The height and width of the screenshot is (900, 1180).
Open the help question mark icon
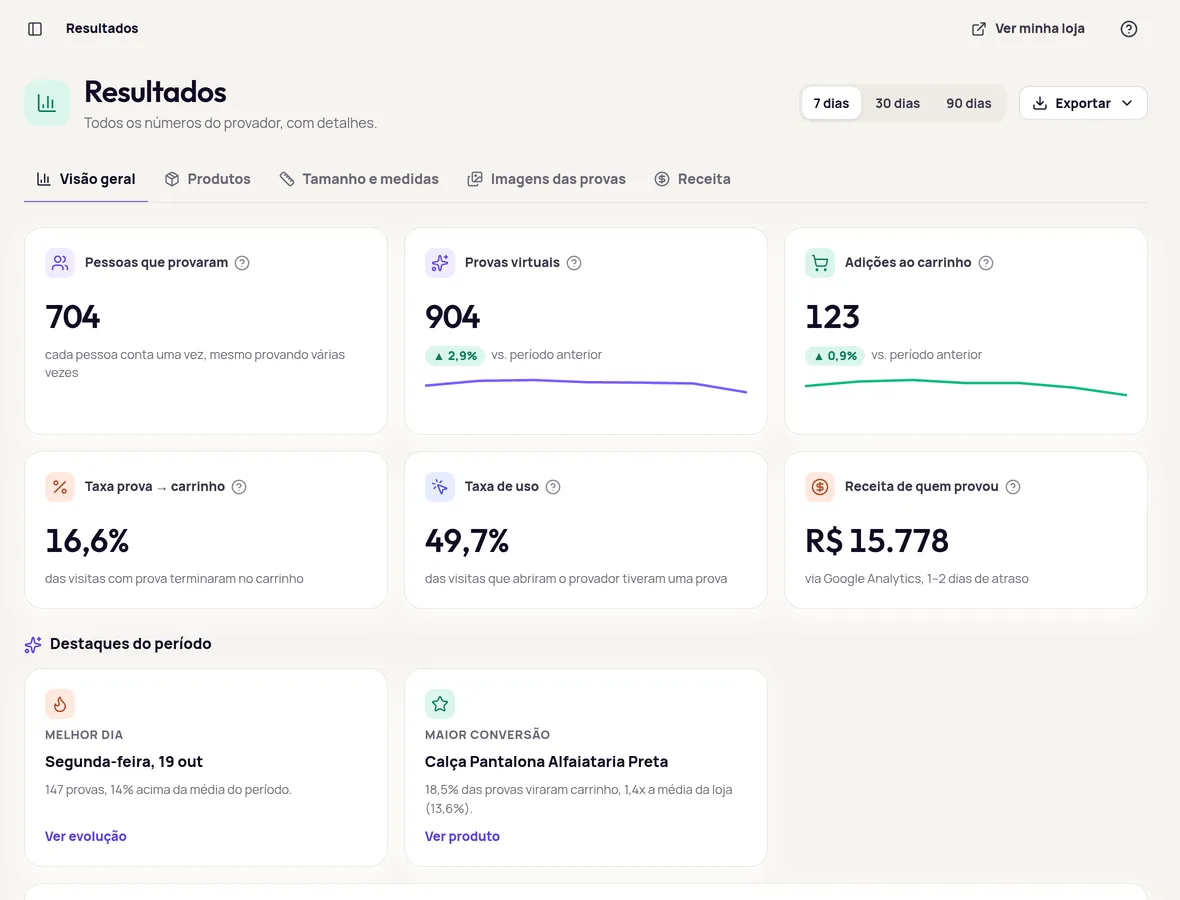point(1128,29)
